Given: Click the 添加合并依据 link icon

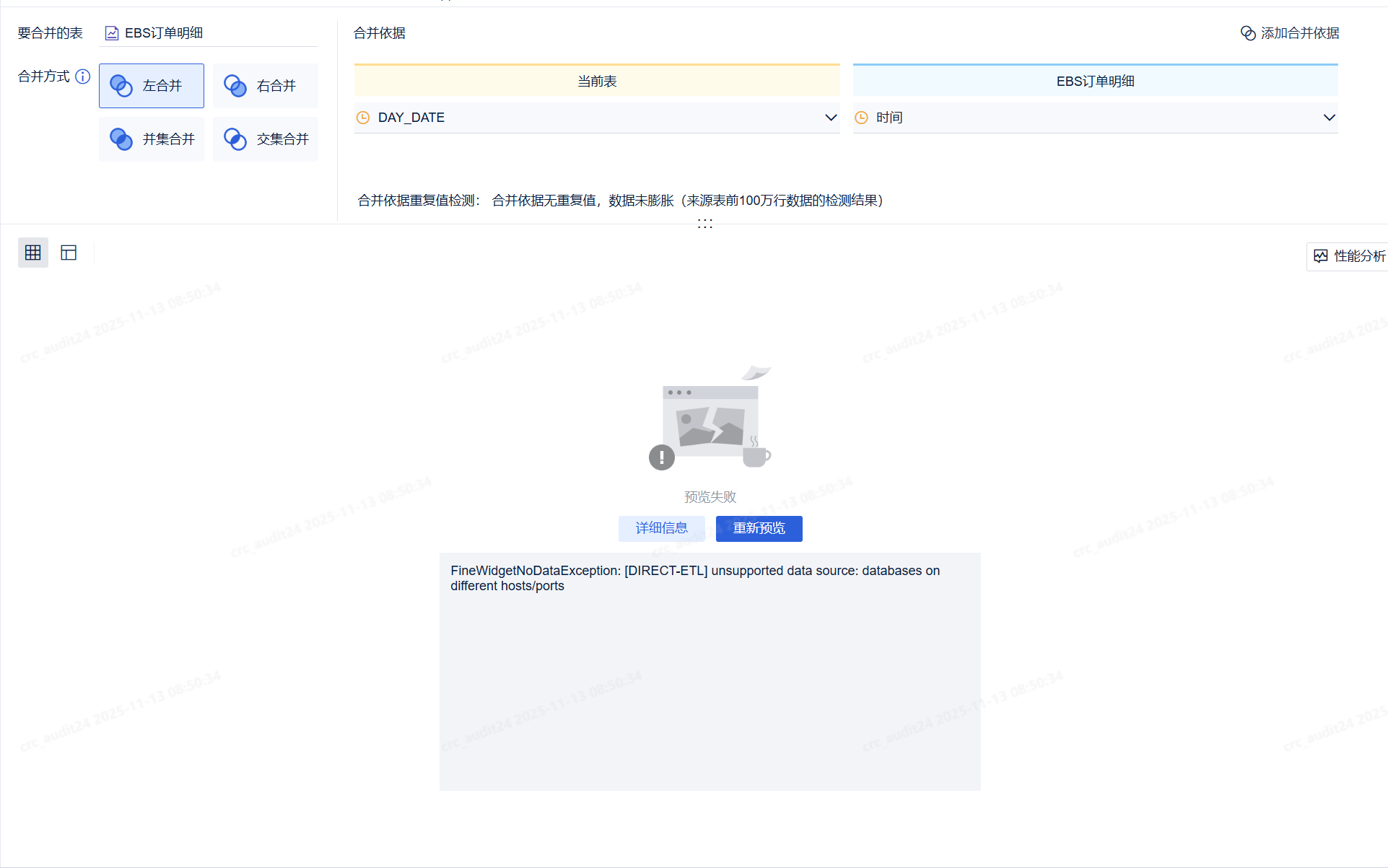Looking at the screenshot, I should pos(1248,33).
